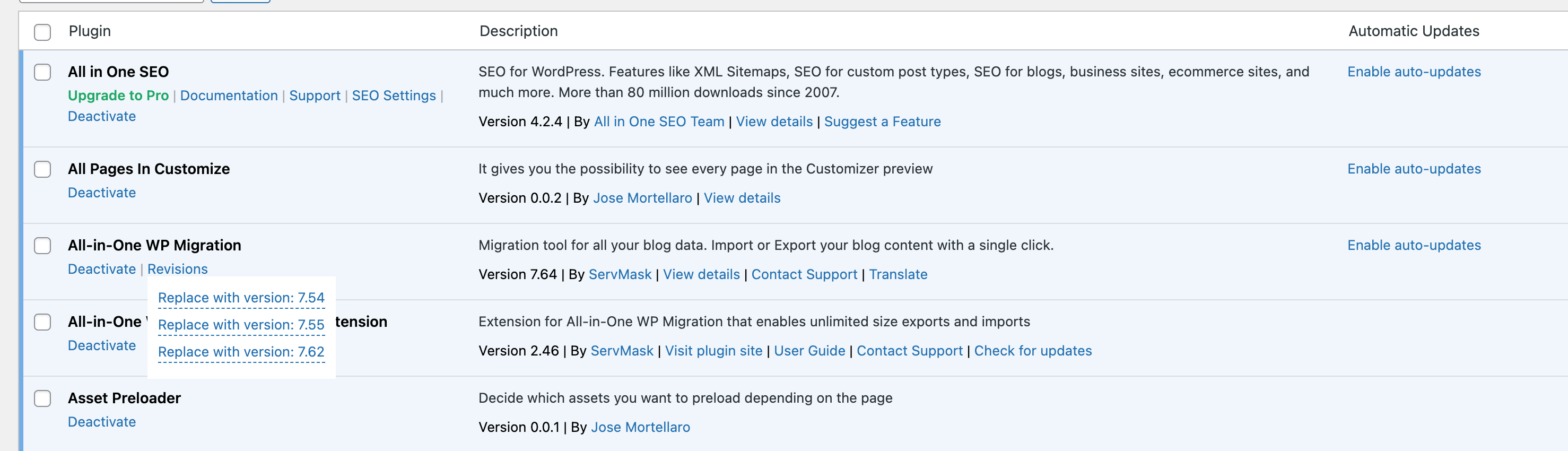Enable auto-updates for All Pages In Customize

pyautogui.click(x=1414, y=169)
